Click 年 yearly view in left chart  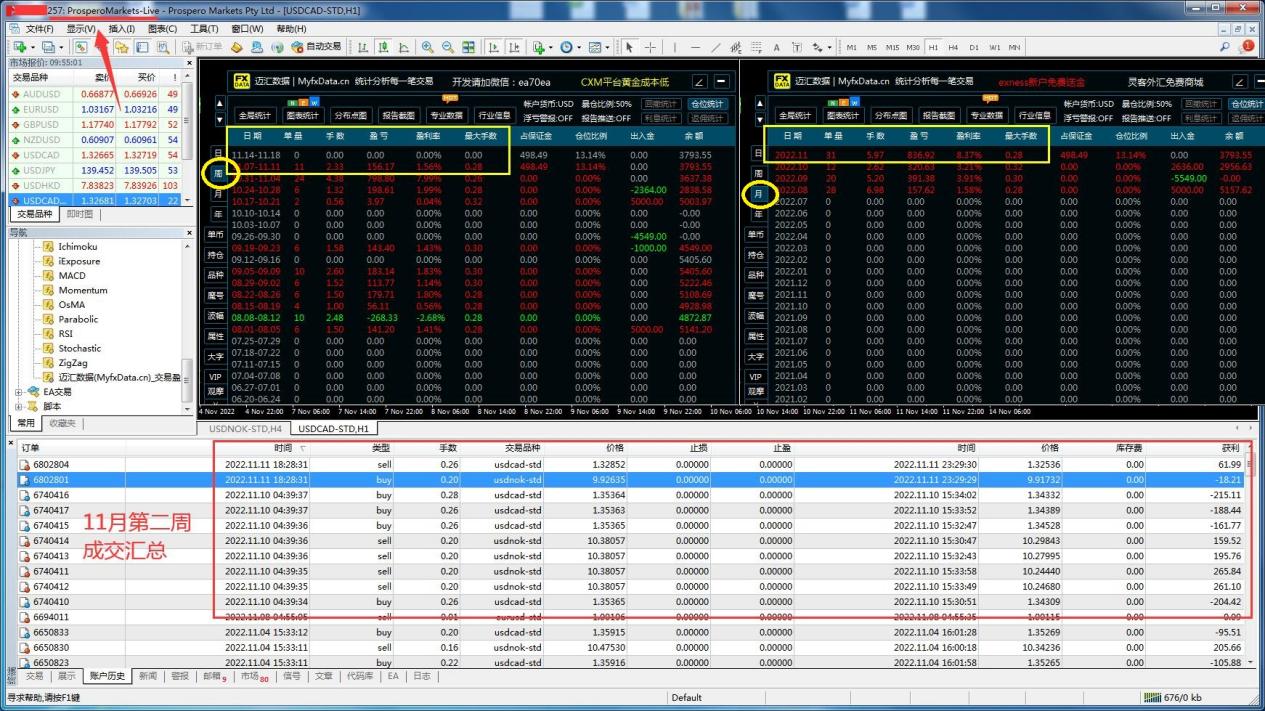217,214
